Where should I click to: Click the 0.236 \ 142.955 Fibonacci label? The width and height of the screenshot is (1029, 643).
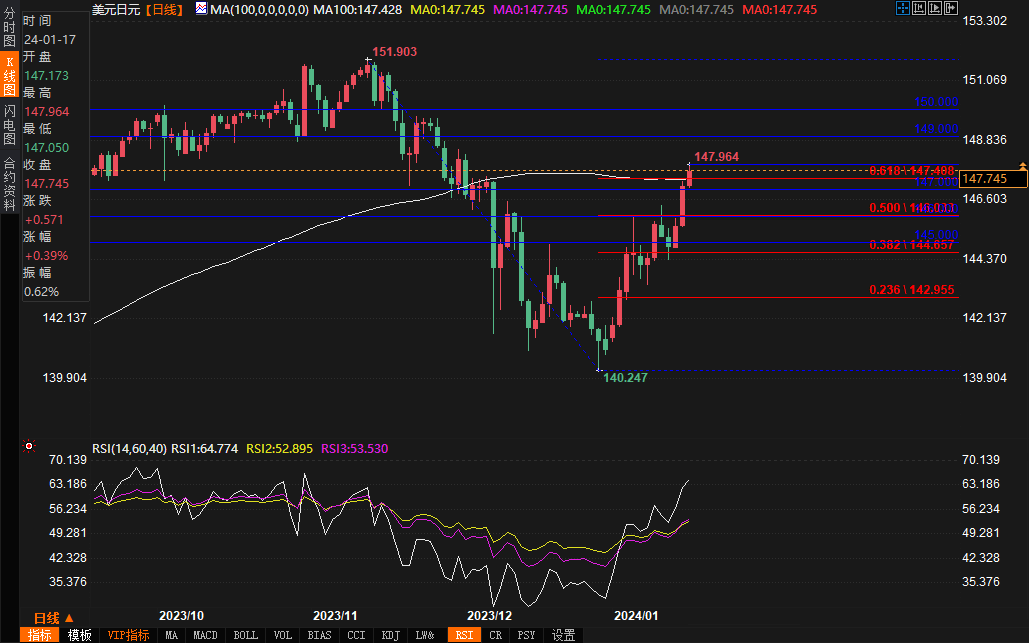[x=912, y=290]
